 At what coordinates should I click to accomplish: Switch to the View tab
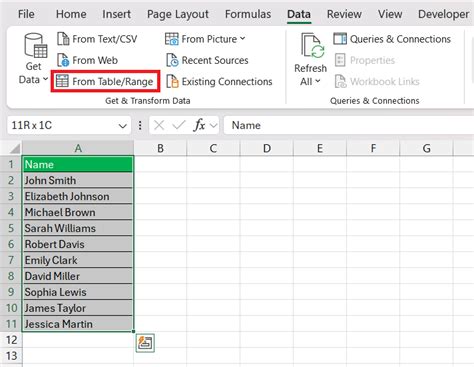390,14
